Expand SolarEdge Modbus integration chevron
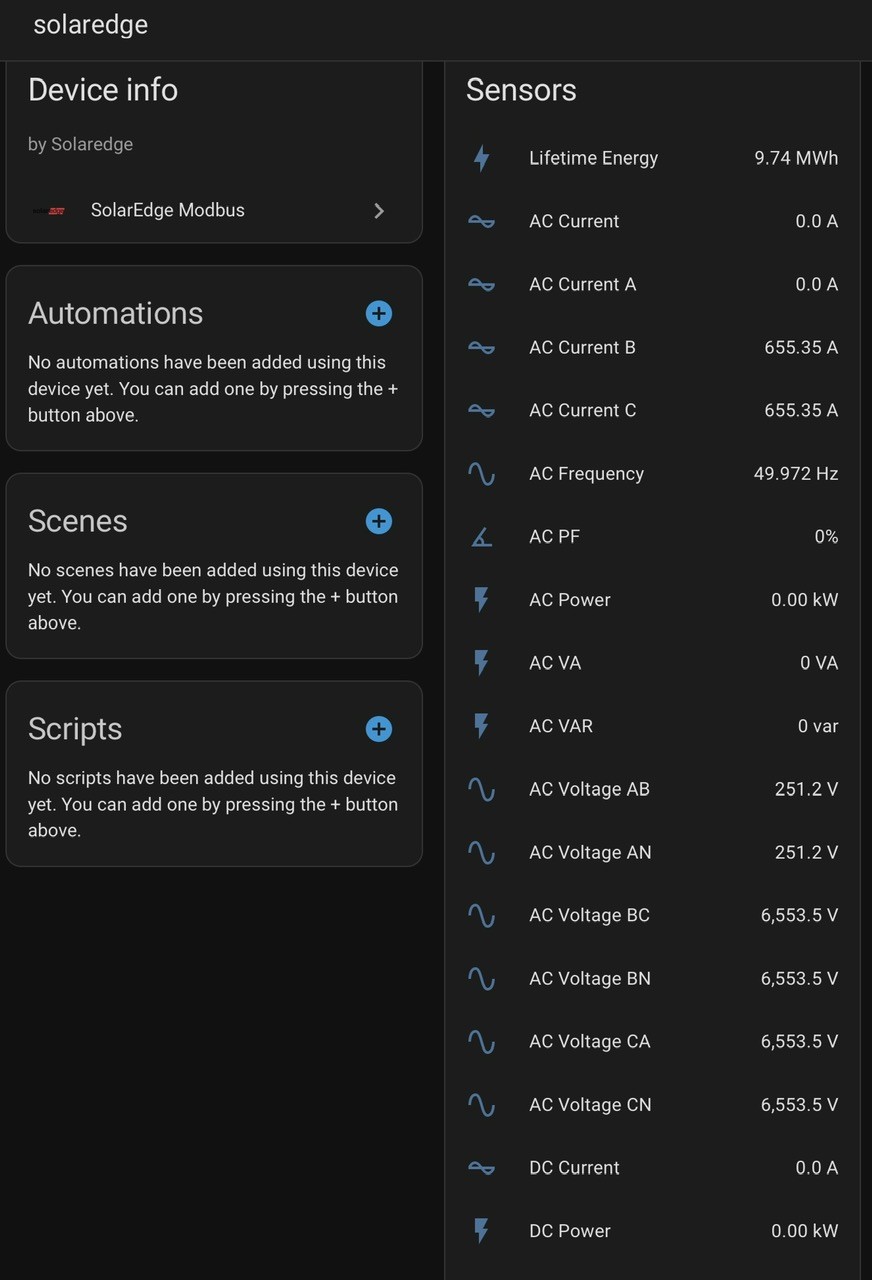This screenshot has width=872, height=1280. (x=379, y=211)
